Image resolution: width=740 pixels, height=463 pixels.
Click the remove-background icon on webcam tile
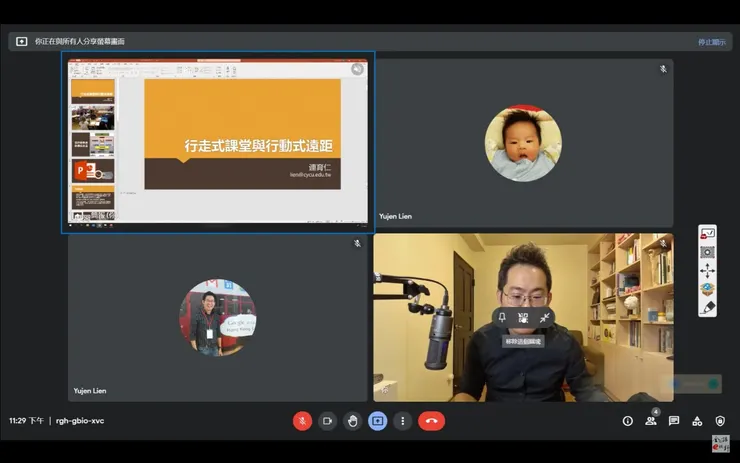coord(523,318)
